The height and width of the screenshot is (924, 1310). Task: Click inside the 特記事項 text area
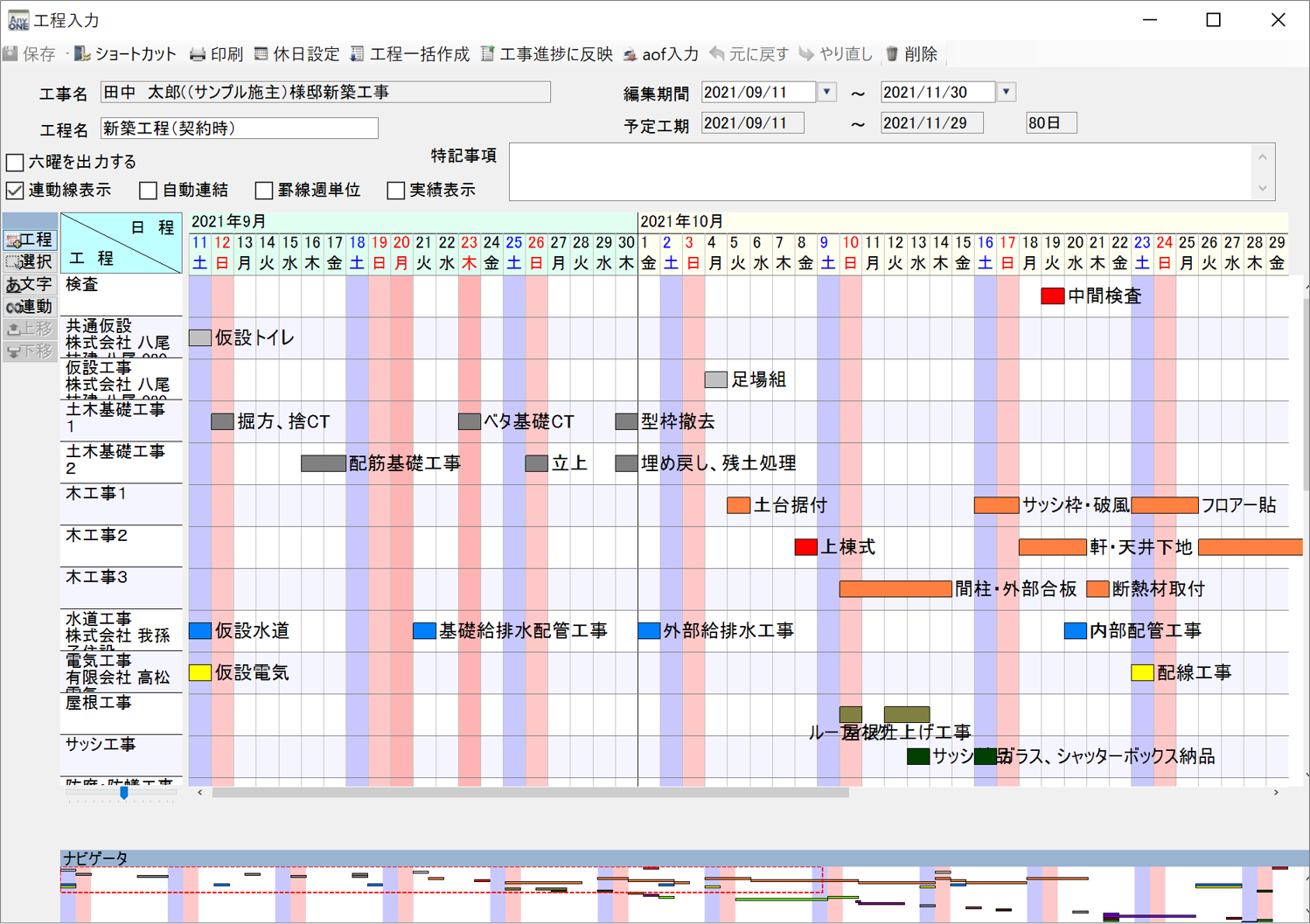(883, 171)
